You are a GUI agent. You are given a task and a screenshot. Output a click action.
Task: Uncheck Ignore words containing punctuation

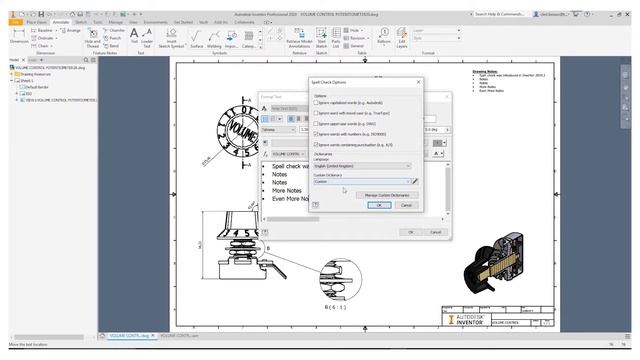click(x=316, y=144)
